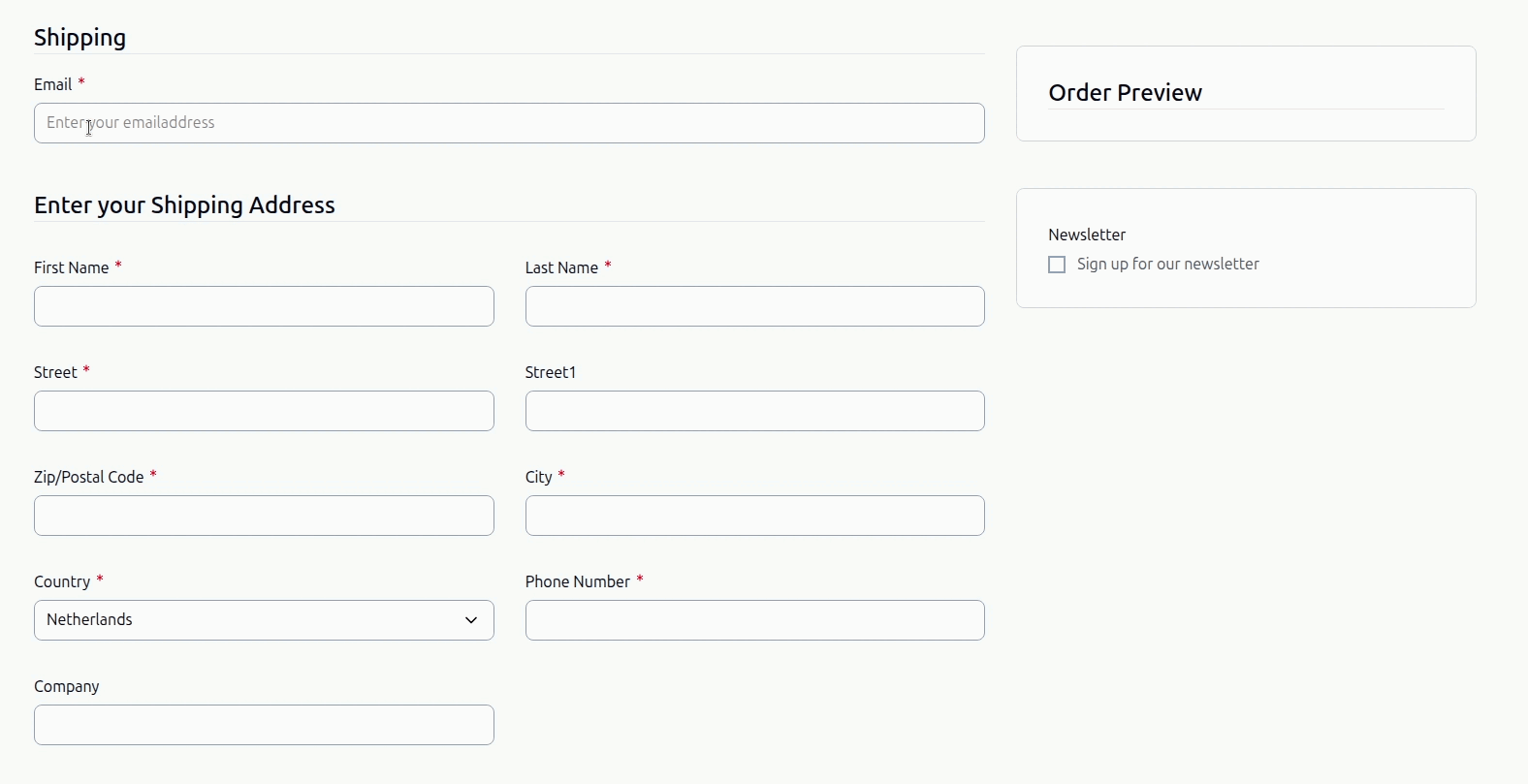Screen dimensions: 1528x784
Task: Click the Street input field
Action: click(264, 411)
